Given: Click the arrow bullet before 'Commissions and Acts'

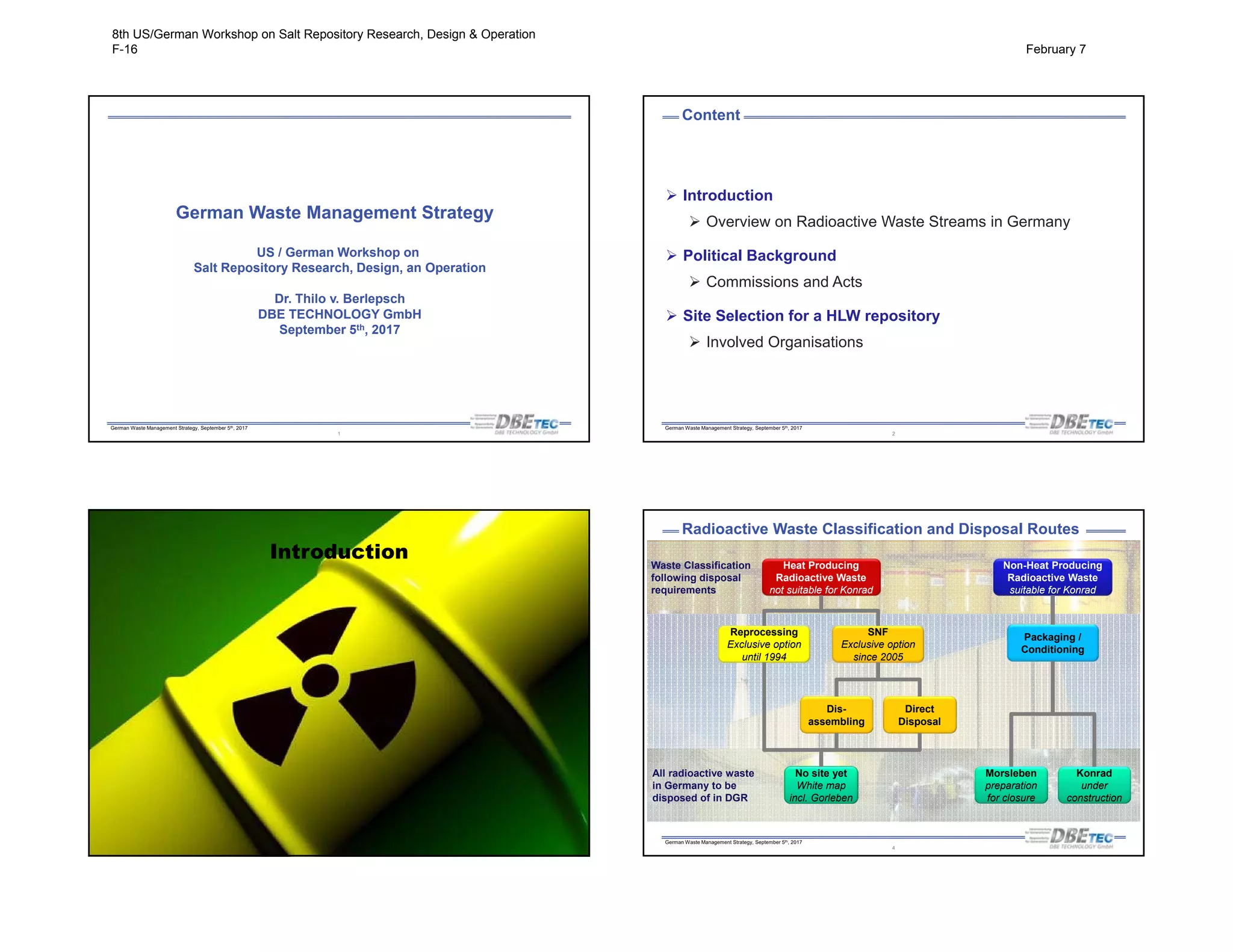Looking at the screenshot, I should pyautogui.click(x=695, y=282).
